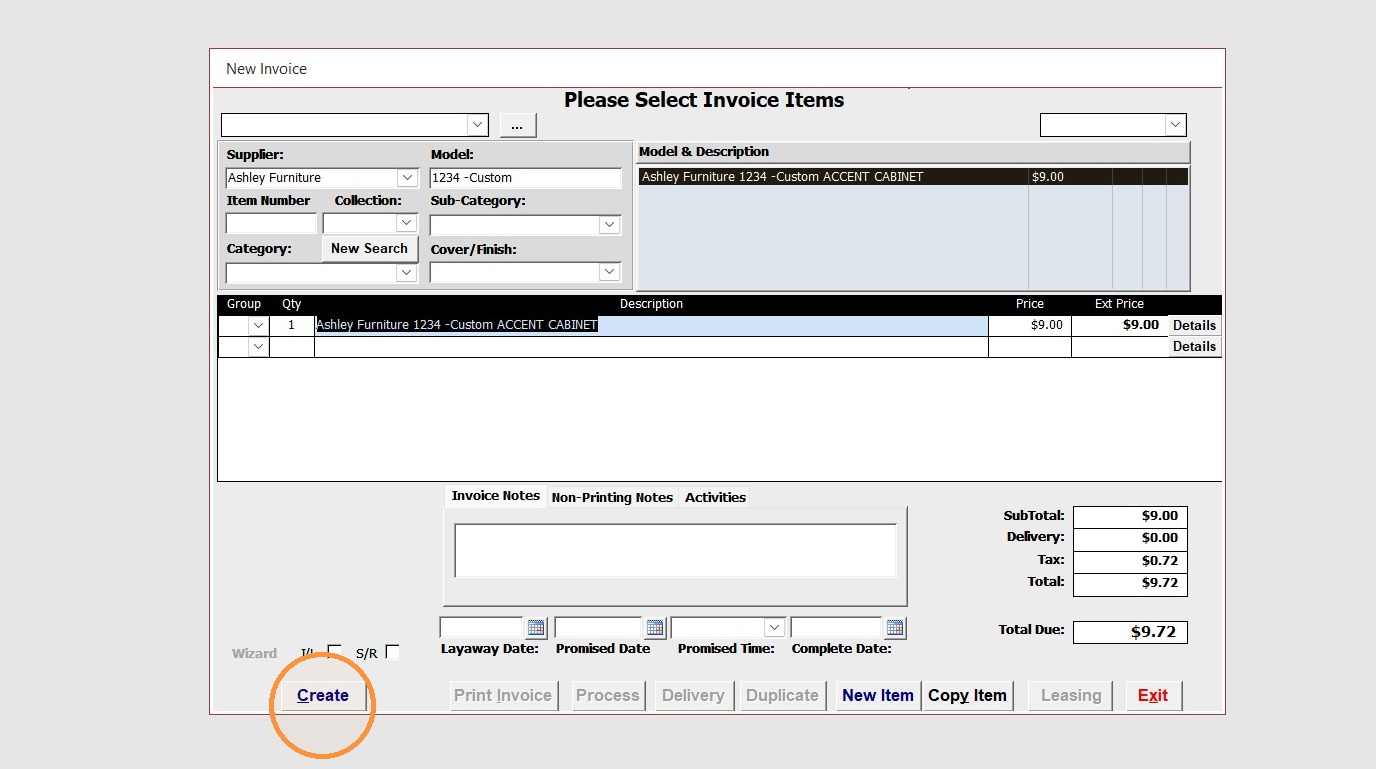Open the Group dropdown in the empty second row
This screenshot has height=769, width=1376.
tap(258, 347)
